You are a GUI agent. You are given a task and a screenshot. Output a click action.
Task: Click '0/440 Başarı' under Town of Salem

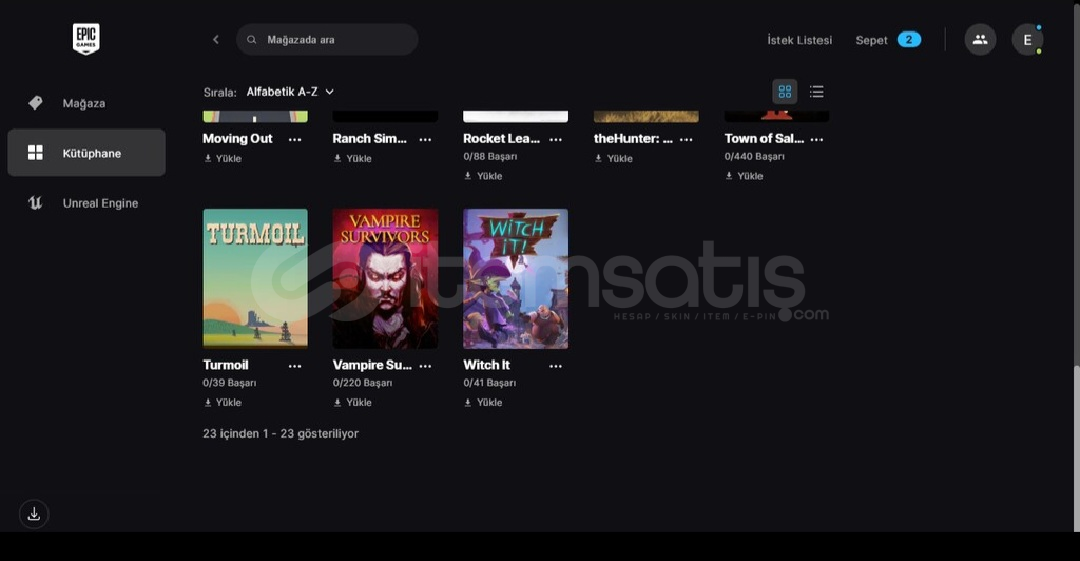(754, 156)
